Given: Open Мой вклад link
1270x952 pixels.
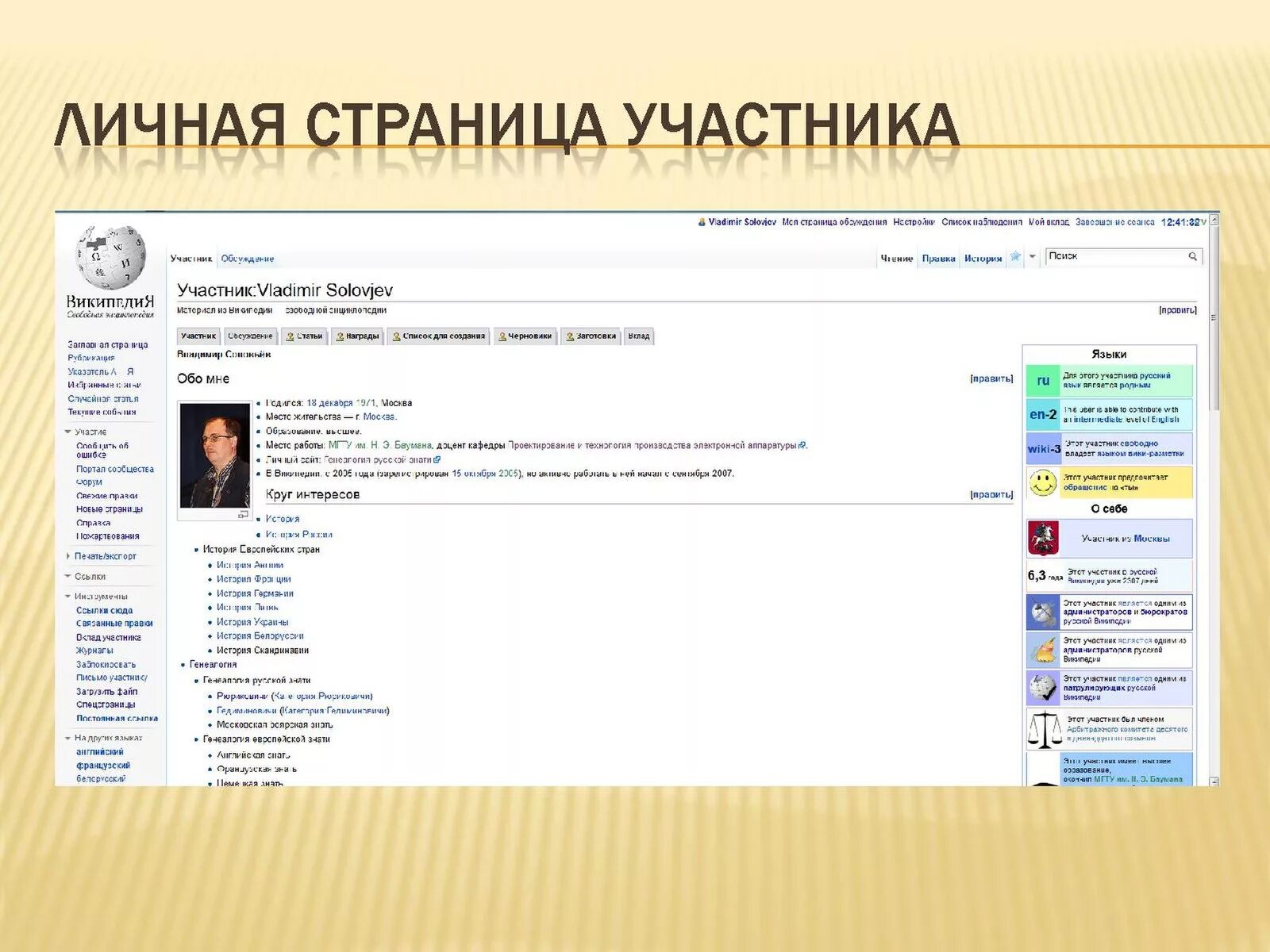Looking at the screenshot, I should [x=1049, y=222].
